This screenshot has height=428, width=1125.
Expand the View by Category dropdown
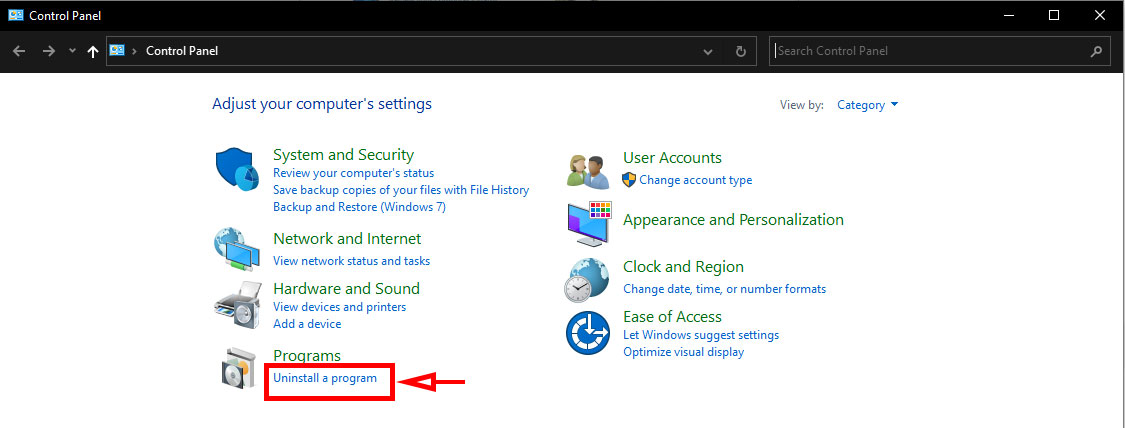click(x=867, y=105)
